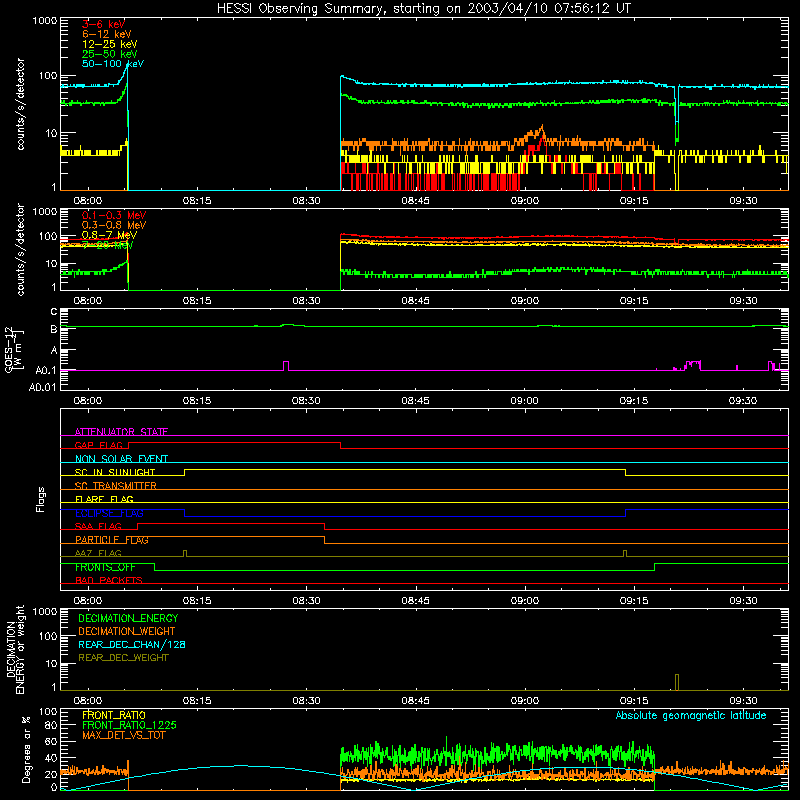
Task: Select the 25-50 keV legend label
Action: pyautogui.click(x=109, y=54)
